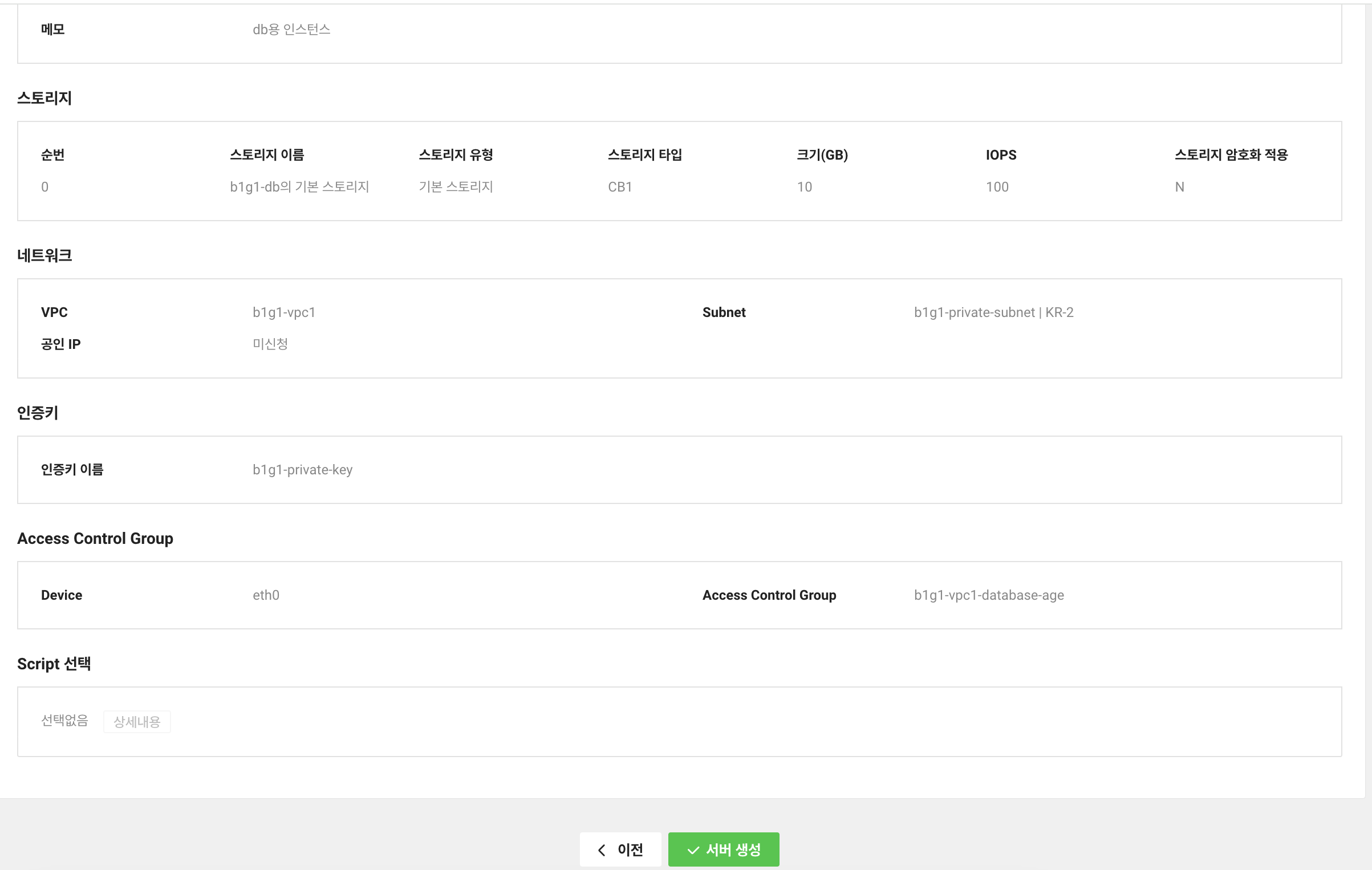
Task: Click the 메모 field label
Action: pos(53,30)
